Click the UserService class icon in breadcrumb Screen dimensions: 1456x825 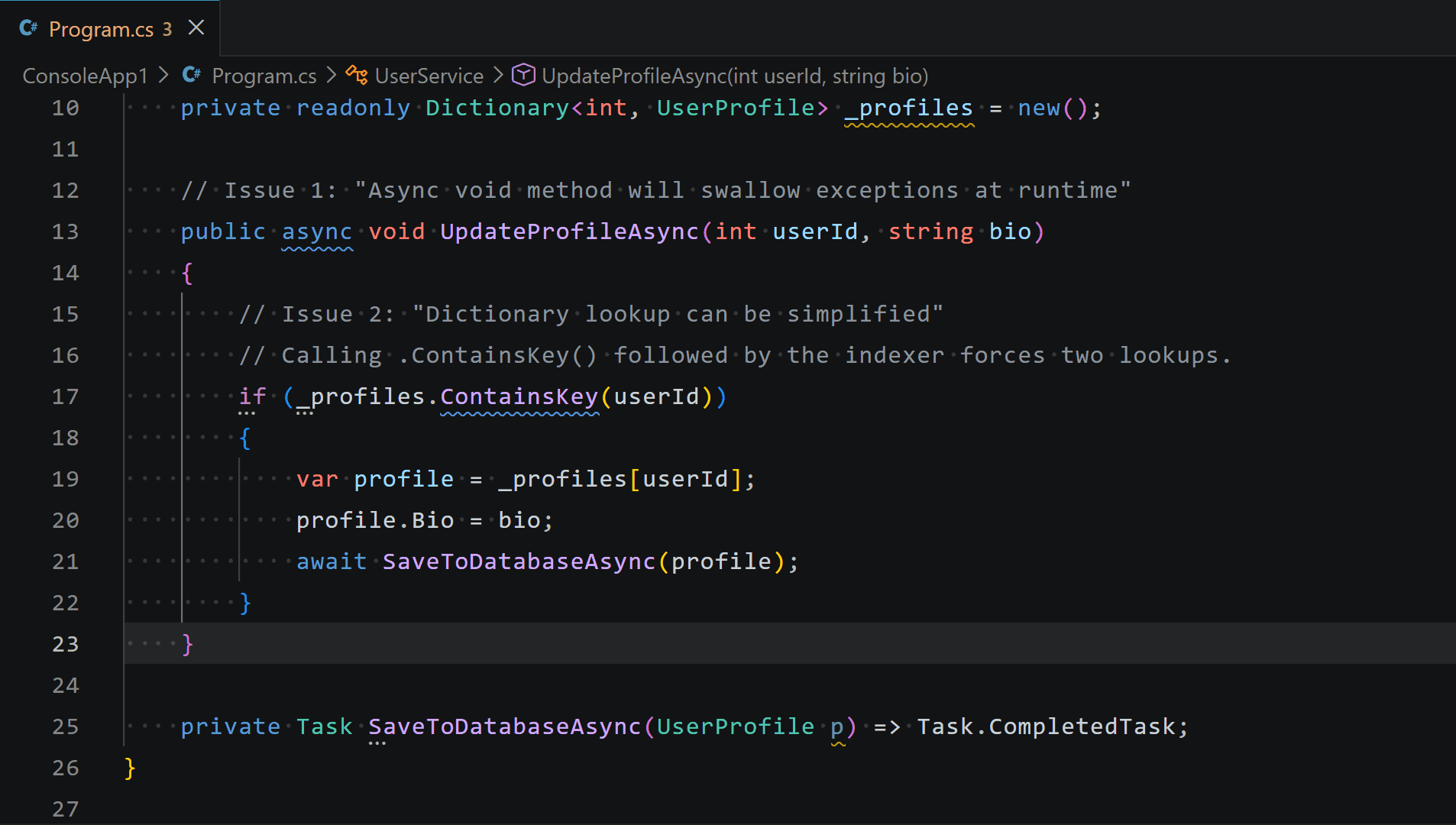[x=357, y=76]
